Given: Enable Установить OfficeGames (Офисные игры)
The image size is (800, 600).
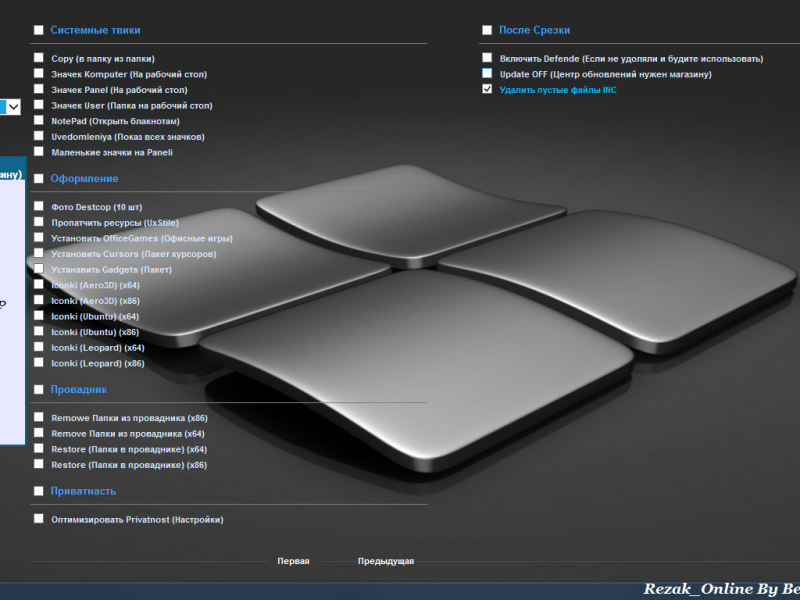Looking at the screenshot, I should 39,237.
